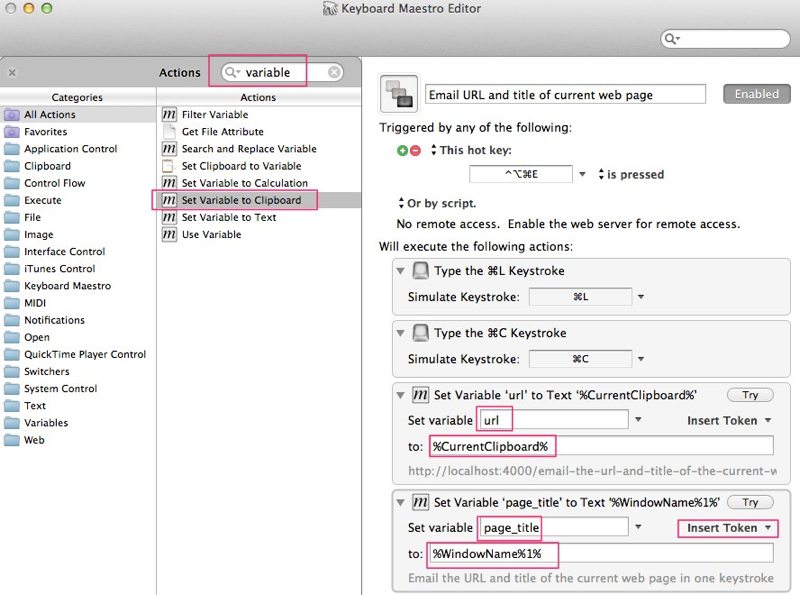Click the macro icon beside the name field
The image size is (800, 595).
point(399,94)
